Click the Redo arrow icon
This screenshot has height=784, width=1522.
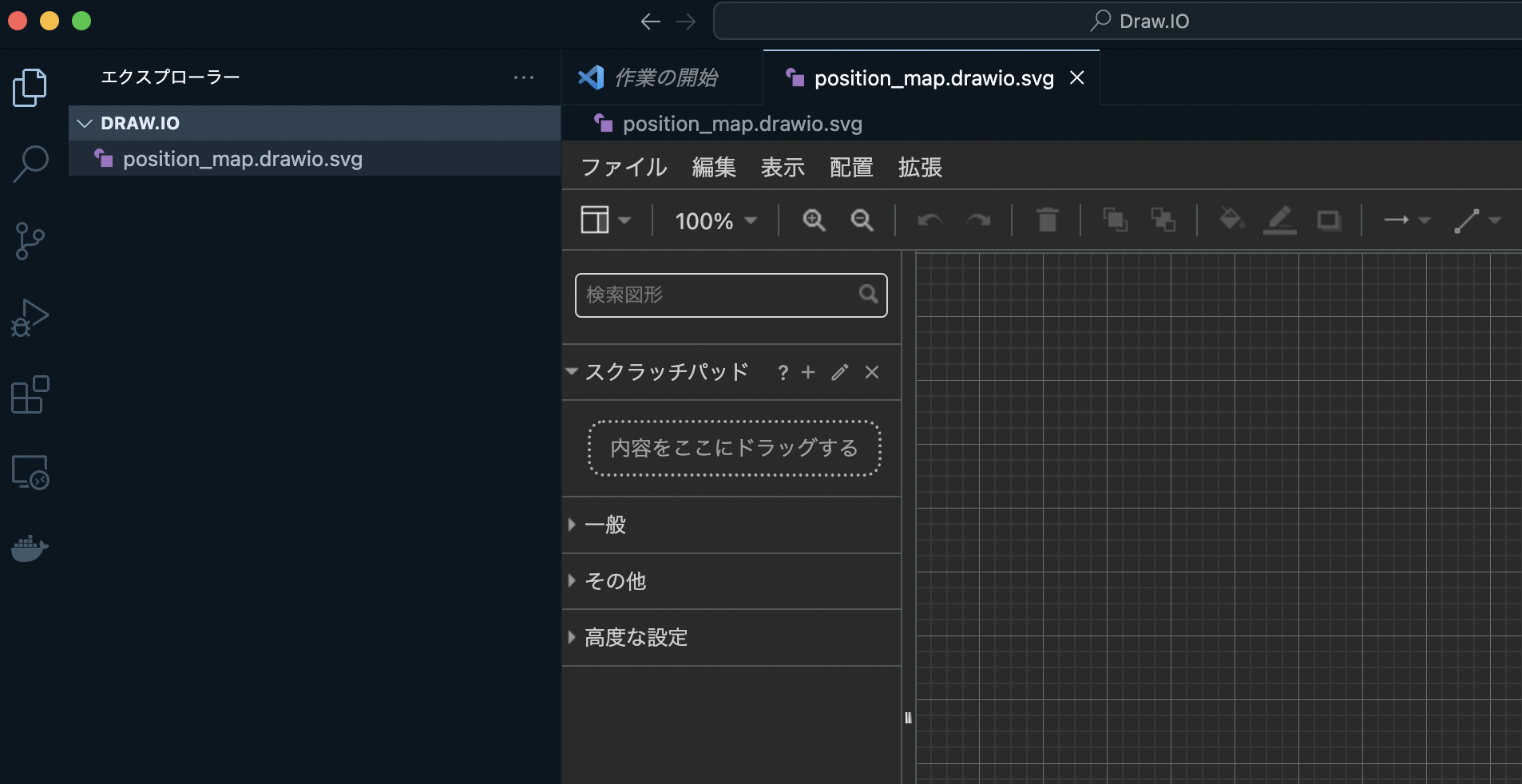(979, 221)
